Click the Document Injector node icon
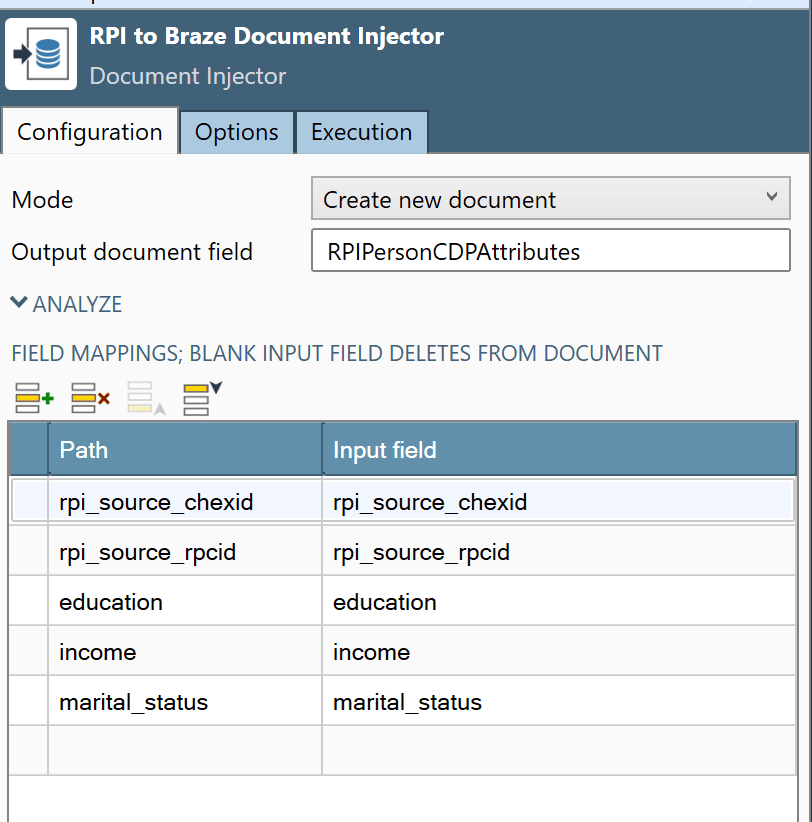 [x=41, y=54]
